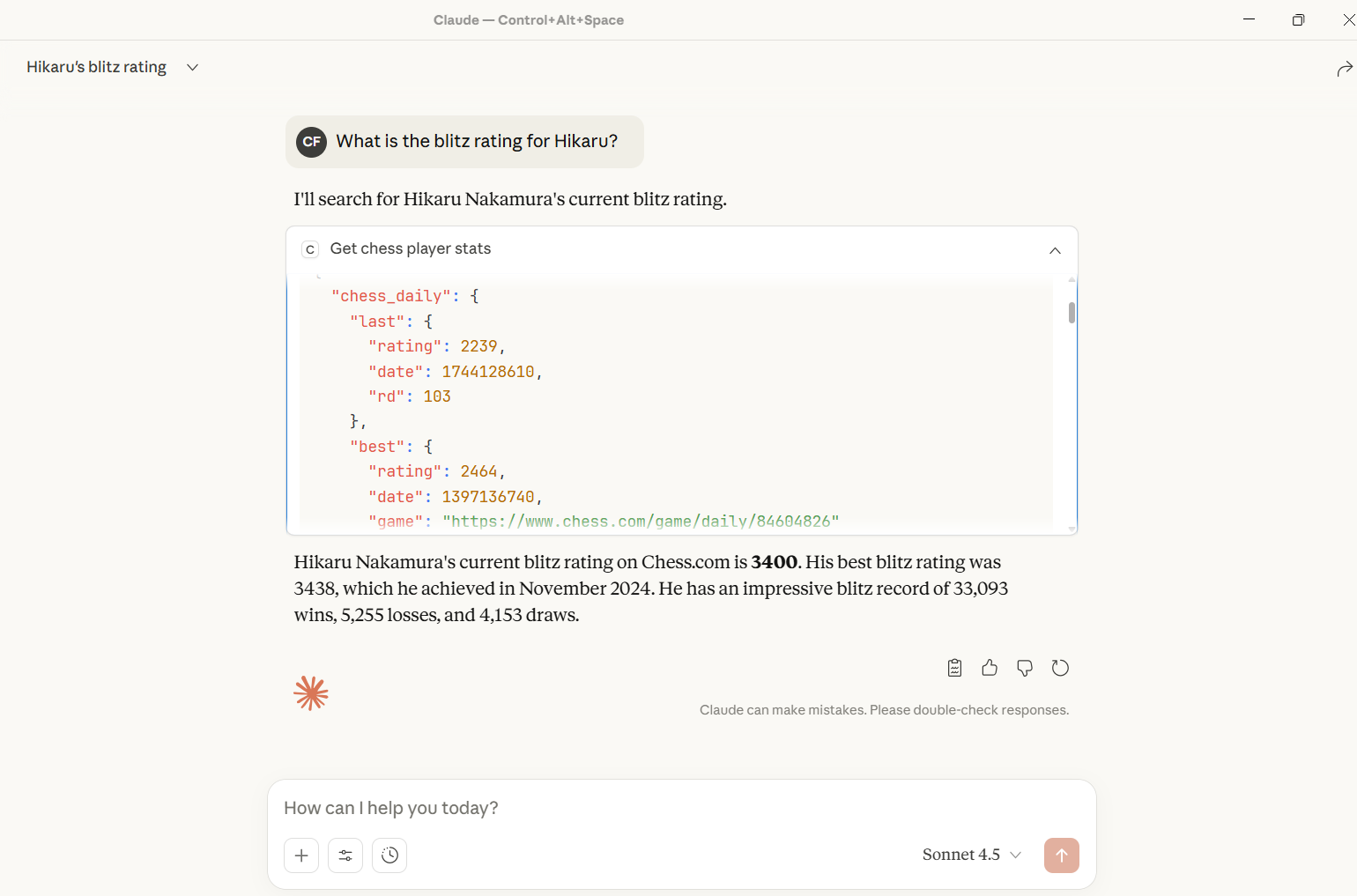Click the chess.com daily game URL

pos(645,522)
